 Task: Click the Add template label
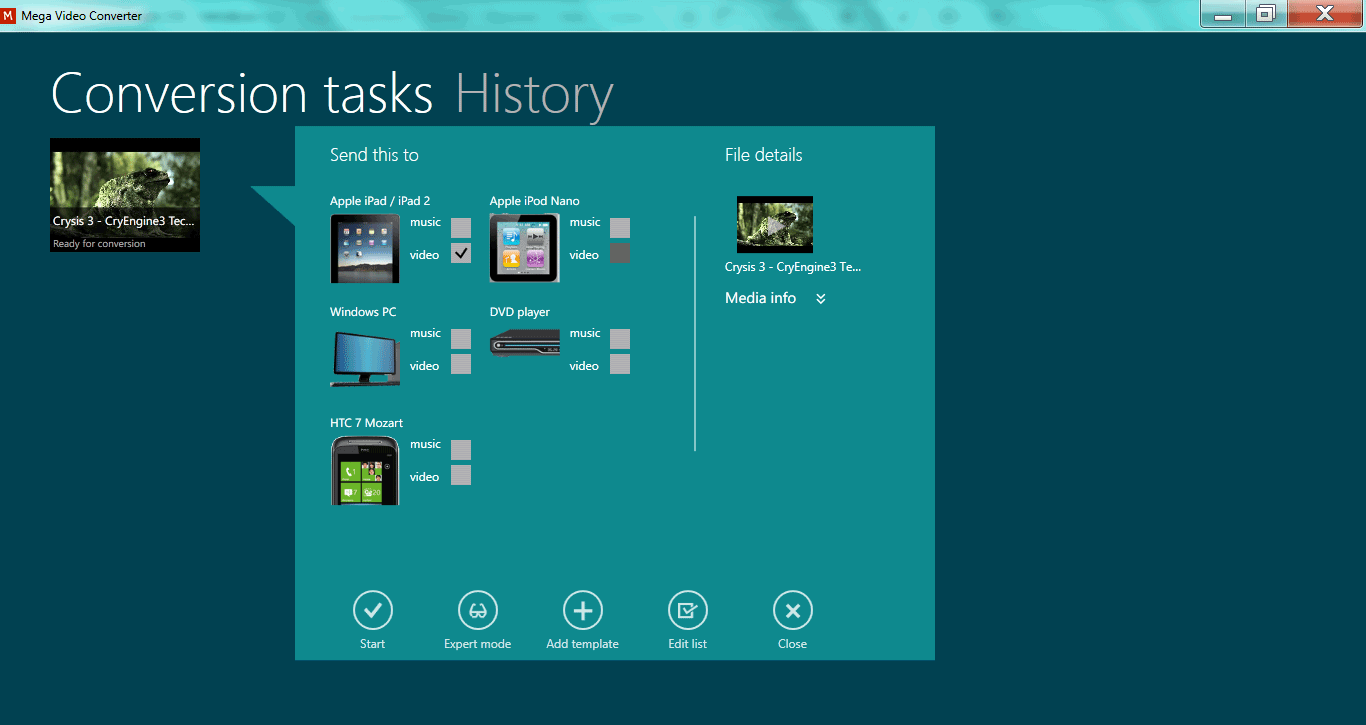click(x=583, y=644)
